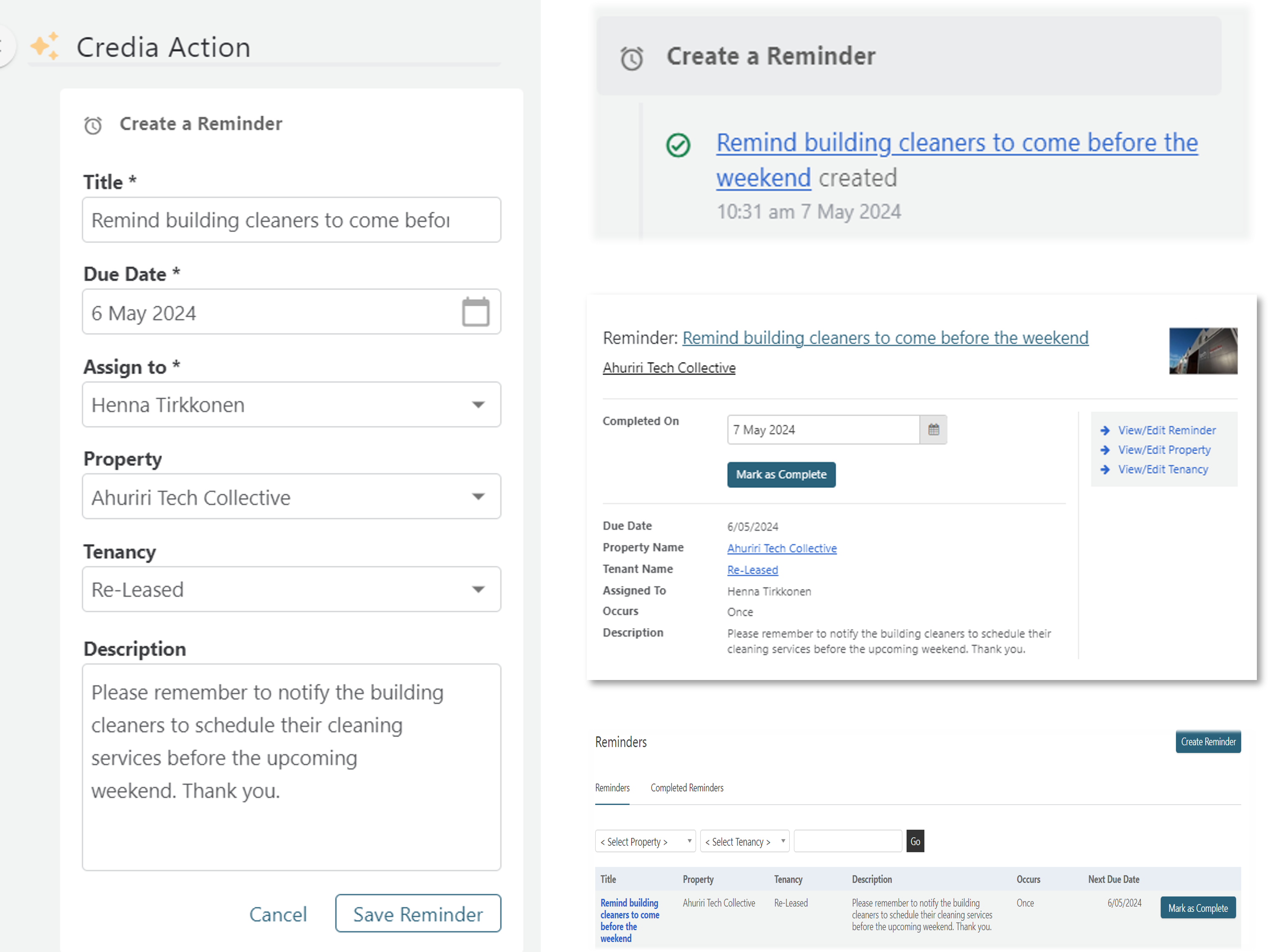Switch to the Completed Reminders tab
Viewport: 1269px width, 952px height.
pyautogui.click(x=687, y=788)
